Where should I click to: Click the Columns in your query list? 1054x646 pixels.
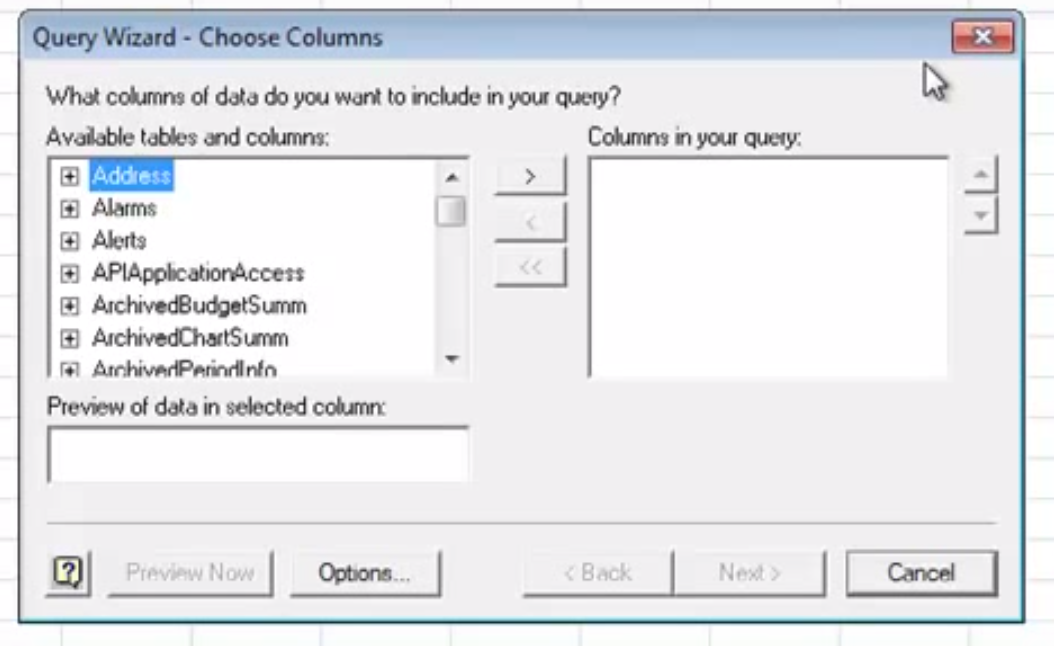768,267
